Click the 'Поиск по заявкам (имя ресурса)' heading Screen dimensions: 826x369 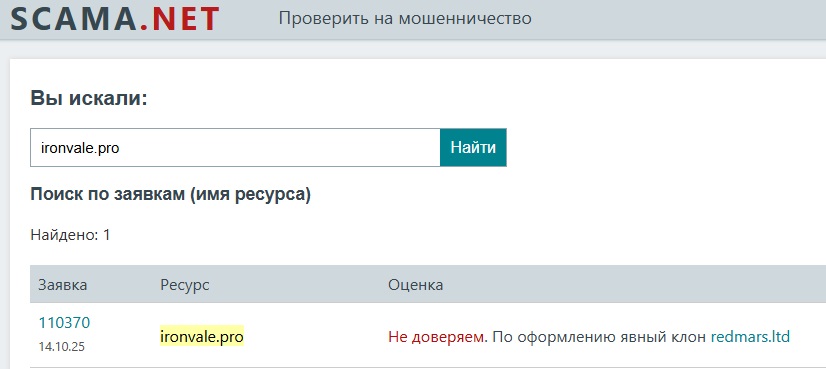coord(171,195)
